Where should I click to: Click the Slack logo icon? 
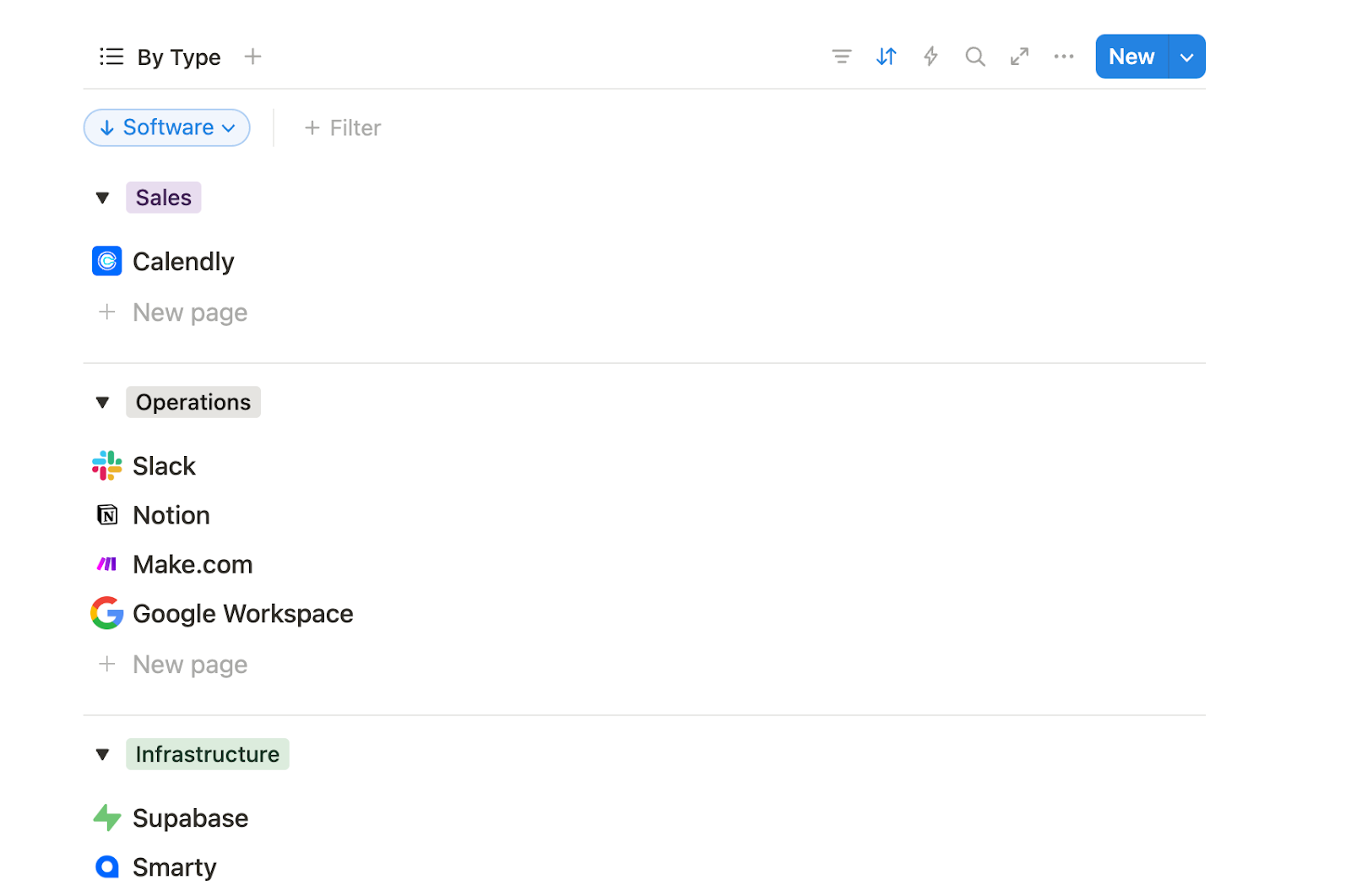pos(107,466)
